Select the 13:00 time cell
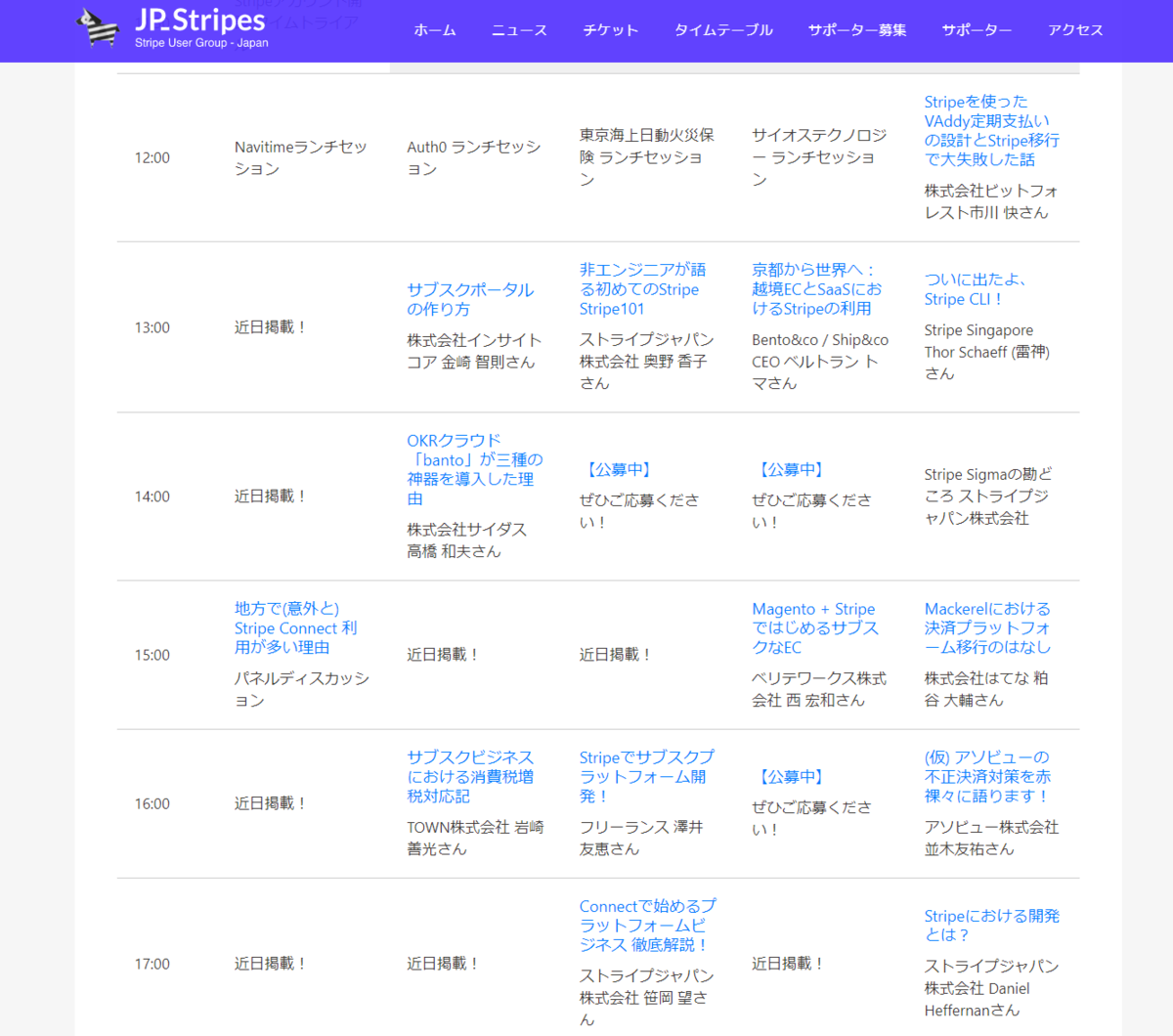 152,327
